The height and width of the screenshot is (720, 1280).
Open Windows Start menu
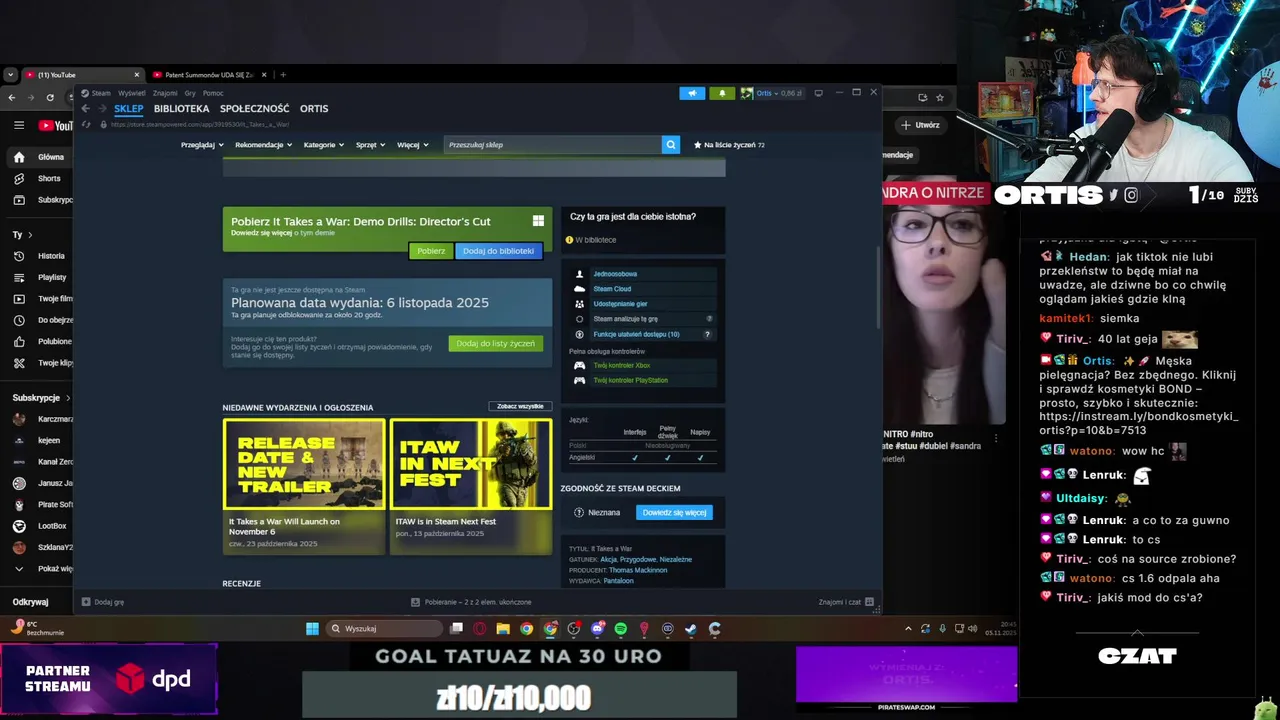[312, 629]
